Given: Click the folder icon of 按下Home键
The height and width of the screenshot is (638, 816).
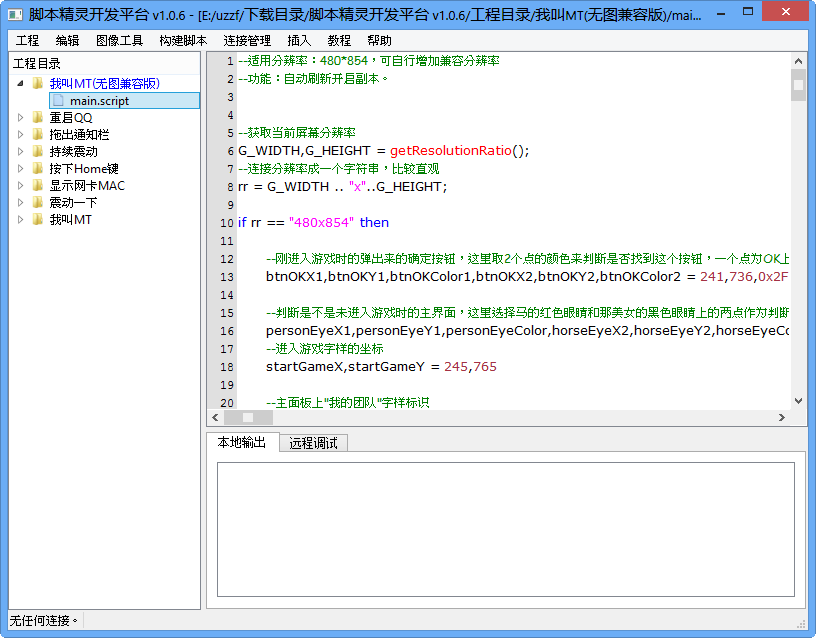Looking at the screenshot, I should coord(37,169).
